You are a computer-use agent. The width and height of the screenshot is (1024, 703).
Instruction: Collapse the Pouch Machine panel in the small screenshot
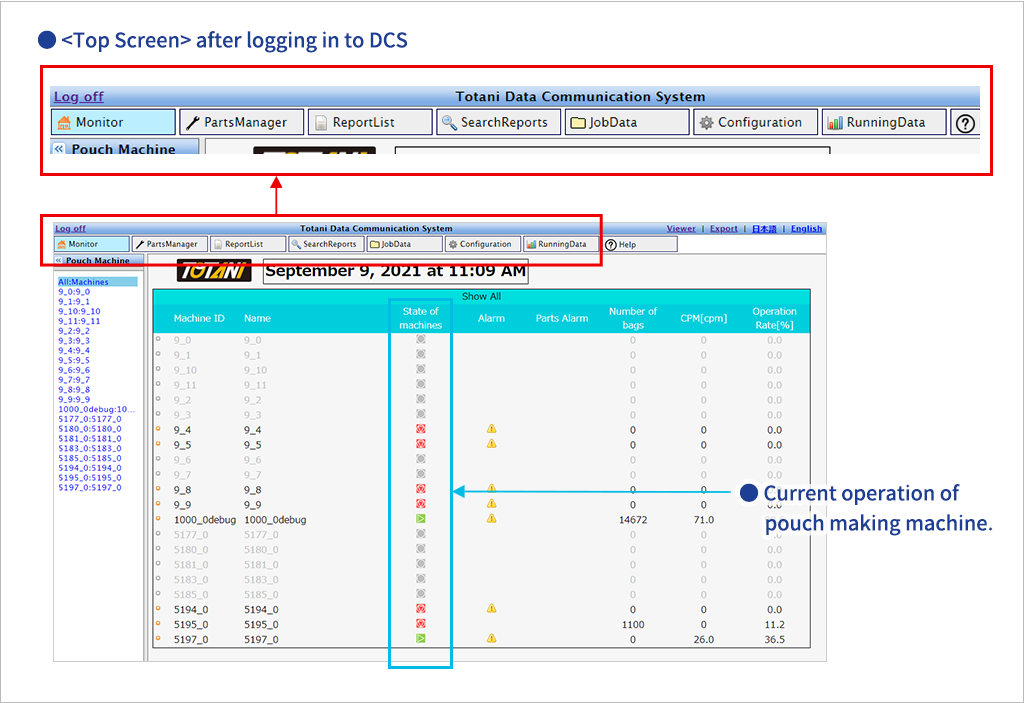click(59, 261)
